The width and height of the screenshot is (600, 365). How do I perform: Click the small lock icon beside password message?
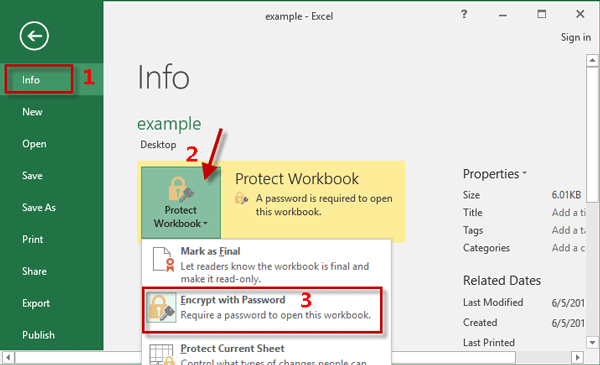tap(241, 198)
